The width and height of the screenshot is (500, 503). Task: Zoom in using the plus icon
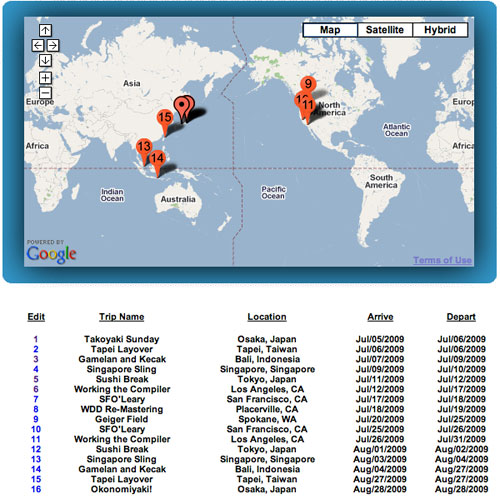(45, 78)
